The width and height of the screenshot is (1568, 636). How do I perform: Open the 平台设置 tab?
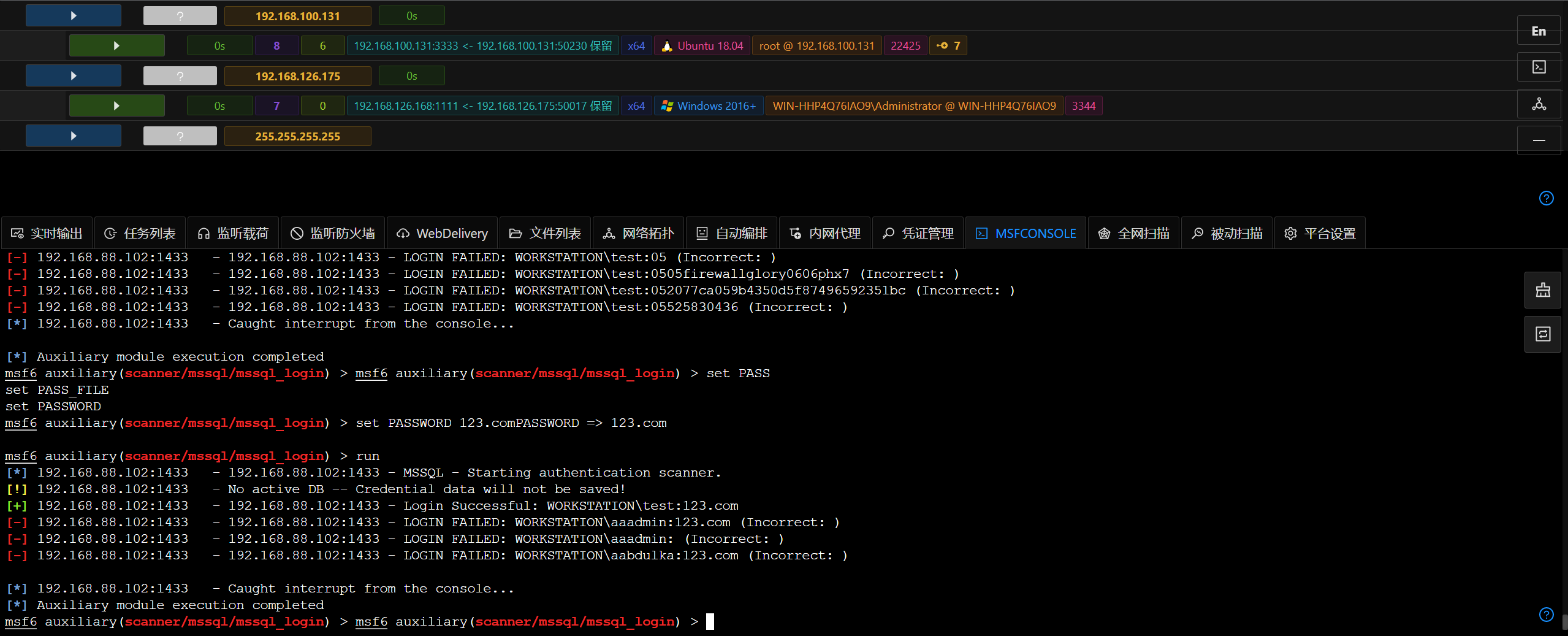[1320, 233]
